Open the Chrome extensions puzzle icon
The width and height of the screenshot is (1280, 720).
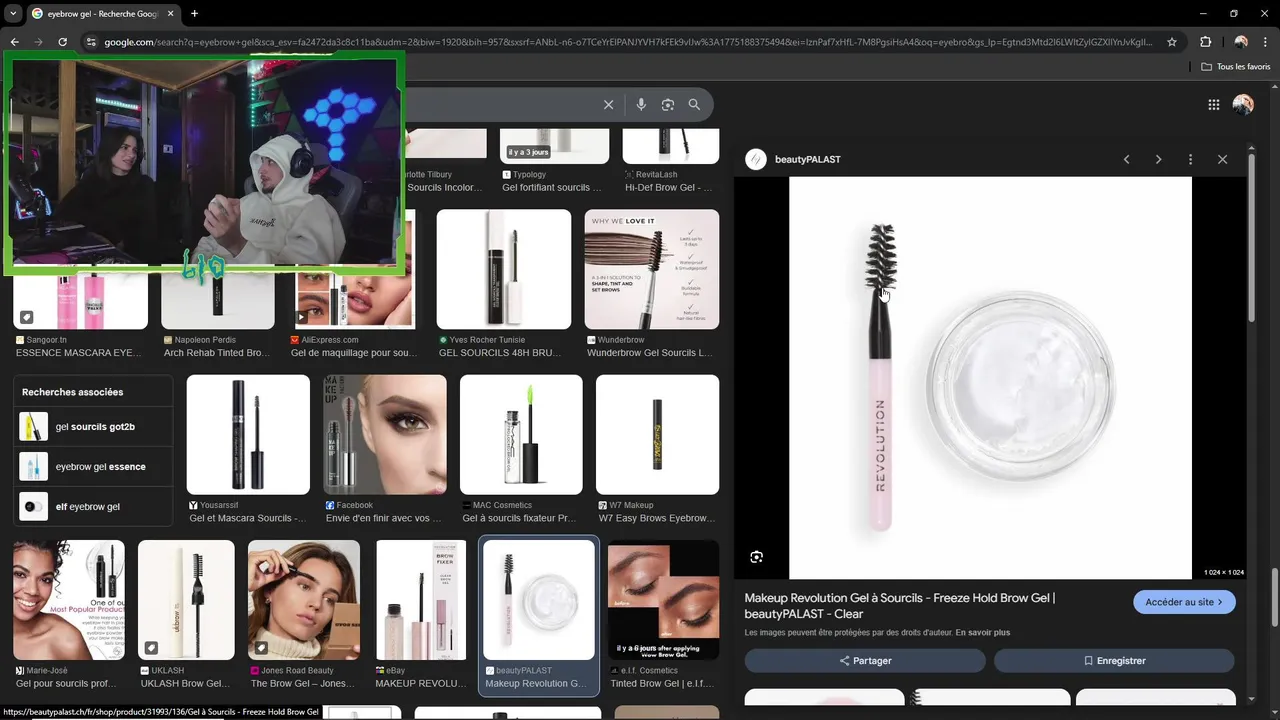click(1205, 42)
